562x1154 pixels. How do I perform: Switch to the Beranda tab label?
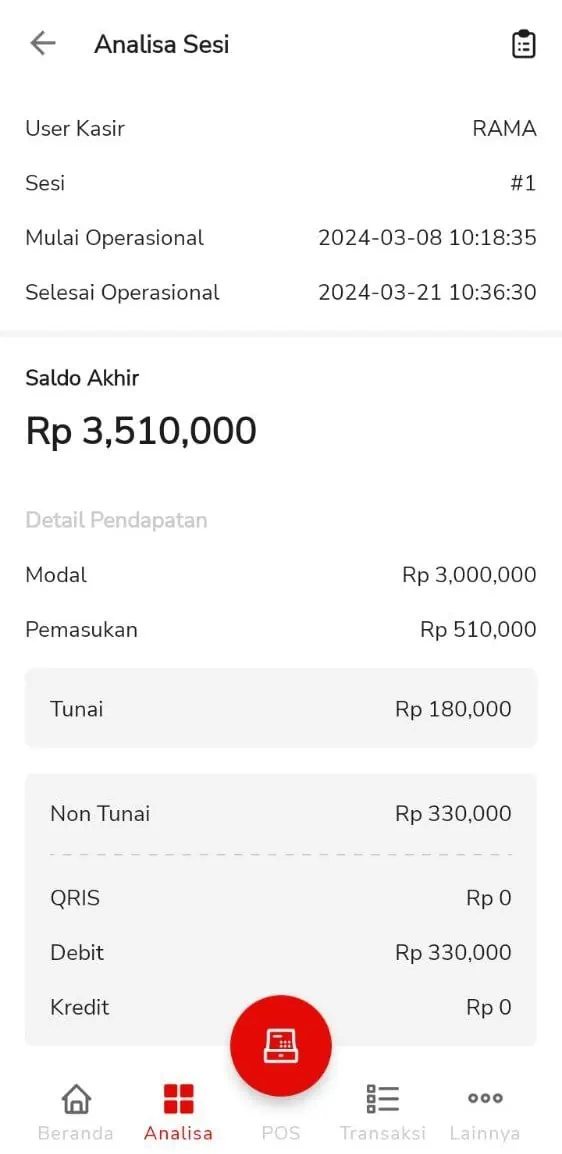click(x=75, y=1133)
